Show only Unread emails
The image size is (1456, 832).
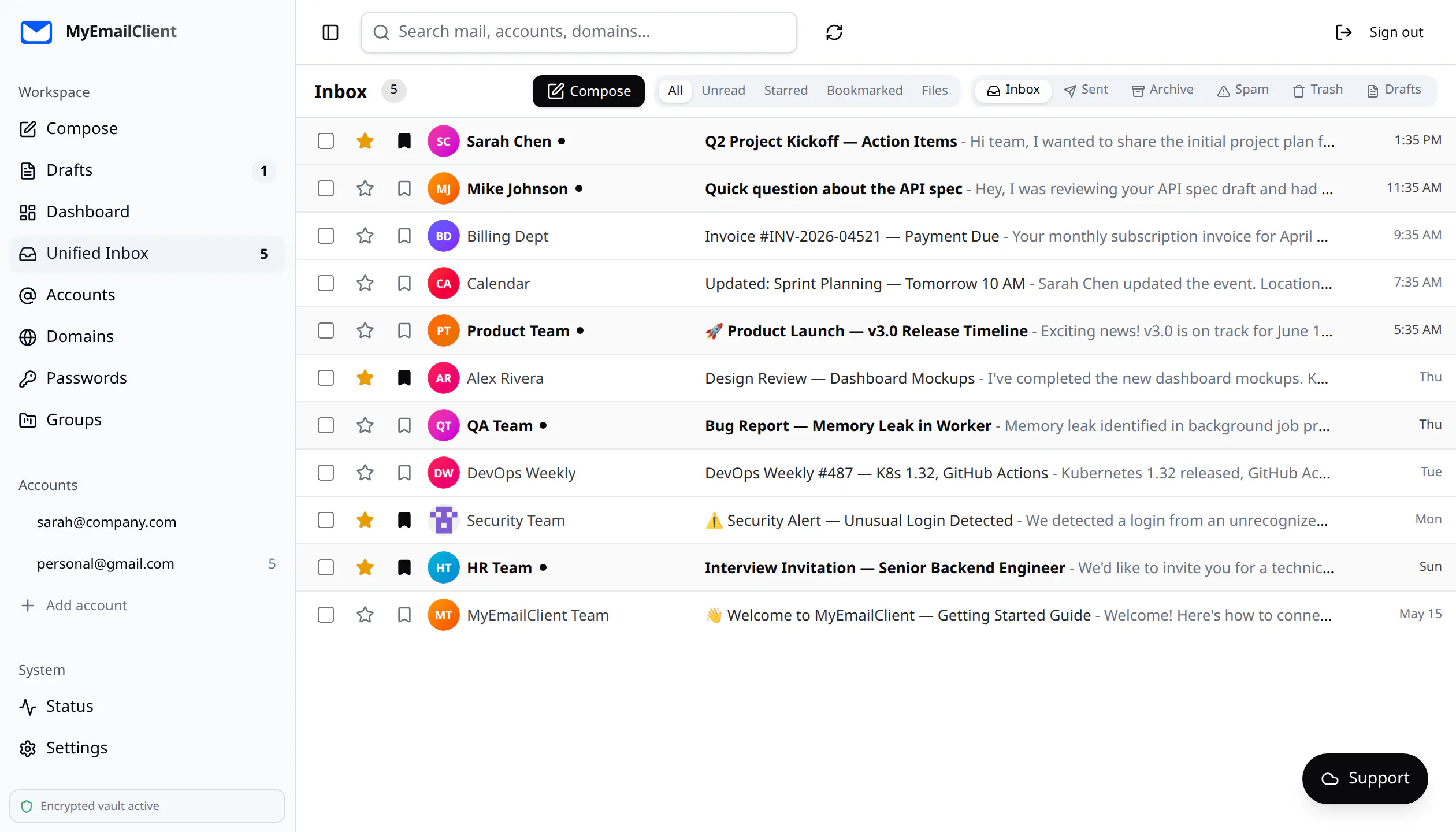[723, 91]
